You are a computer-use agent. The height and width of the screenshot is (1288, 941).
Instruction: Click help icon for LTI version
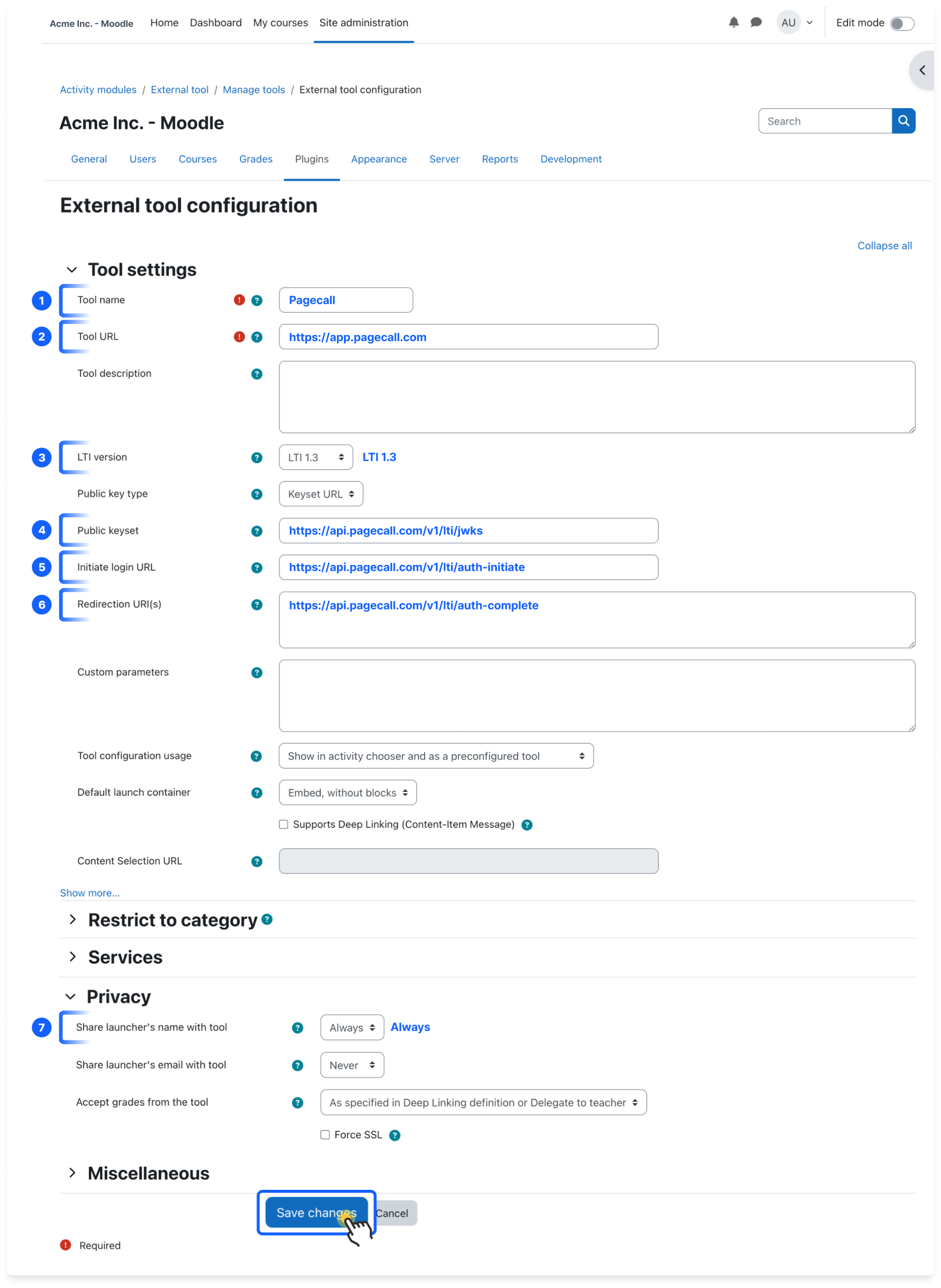click(257, 457)
